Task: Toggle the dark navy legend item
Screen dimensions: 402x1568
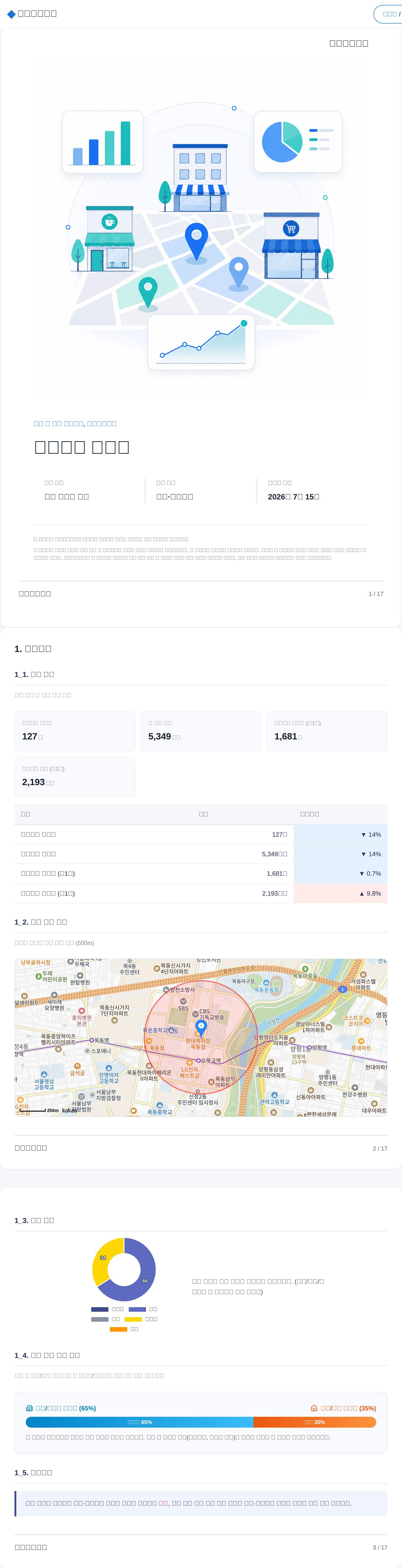Action: click(x=108, y=1309)
